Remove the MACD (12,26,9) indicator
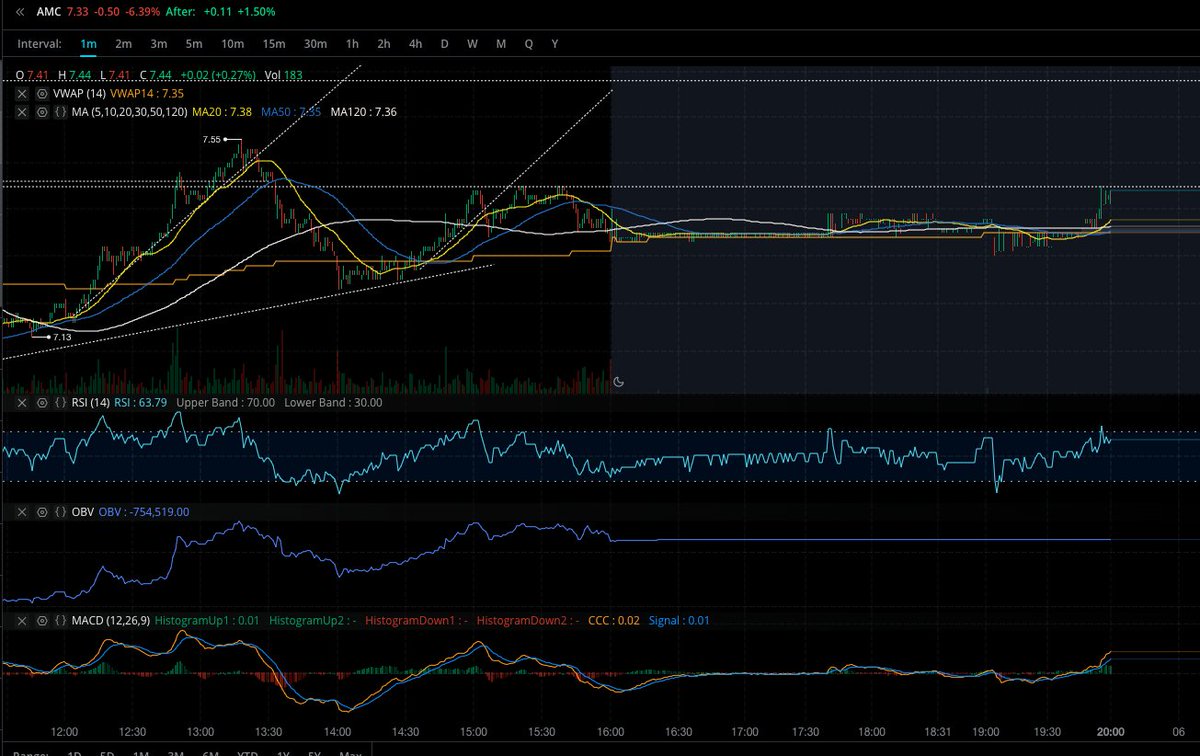 tap(21, 620)
